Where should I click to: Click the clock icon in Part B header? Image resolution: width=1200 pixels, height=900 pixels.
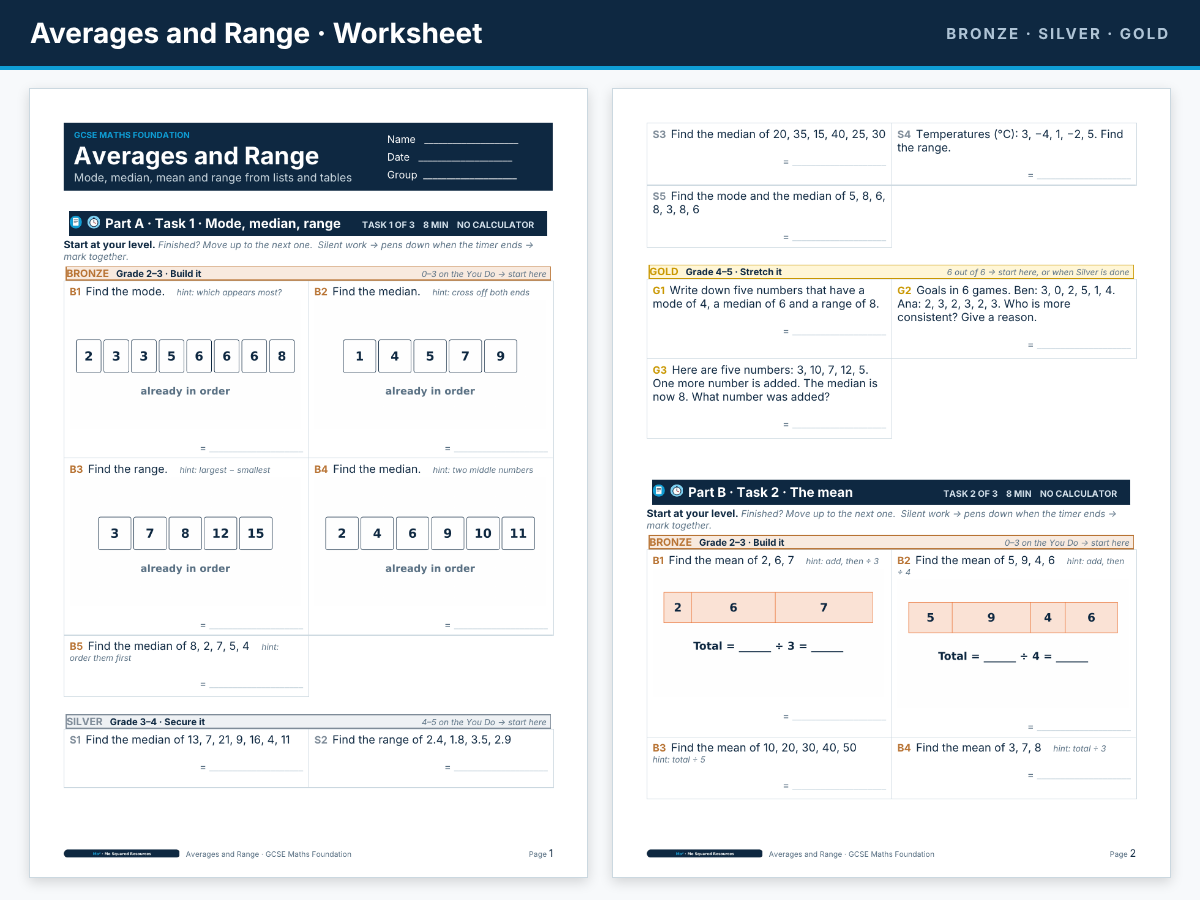point(677,491)
